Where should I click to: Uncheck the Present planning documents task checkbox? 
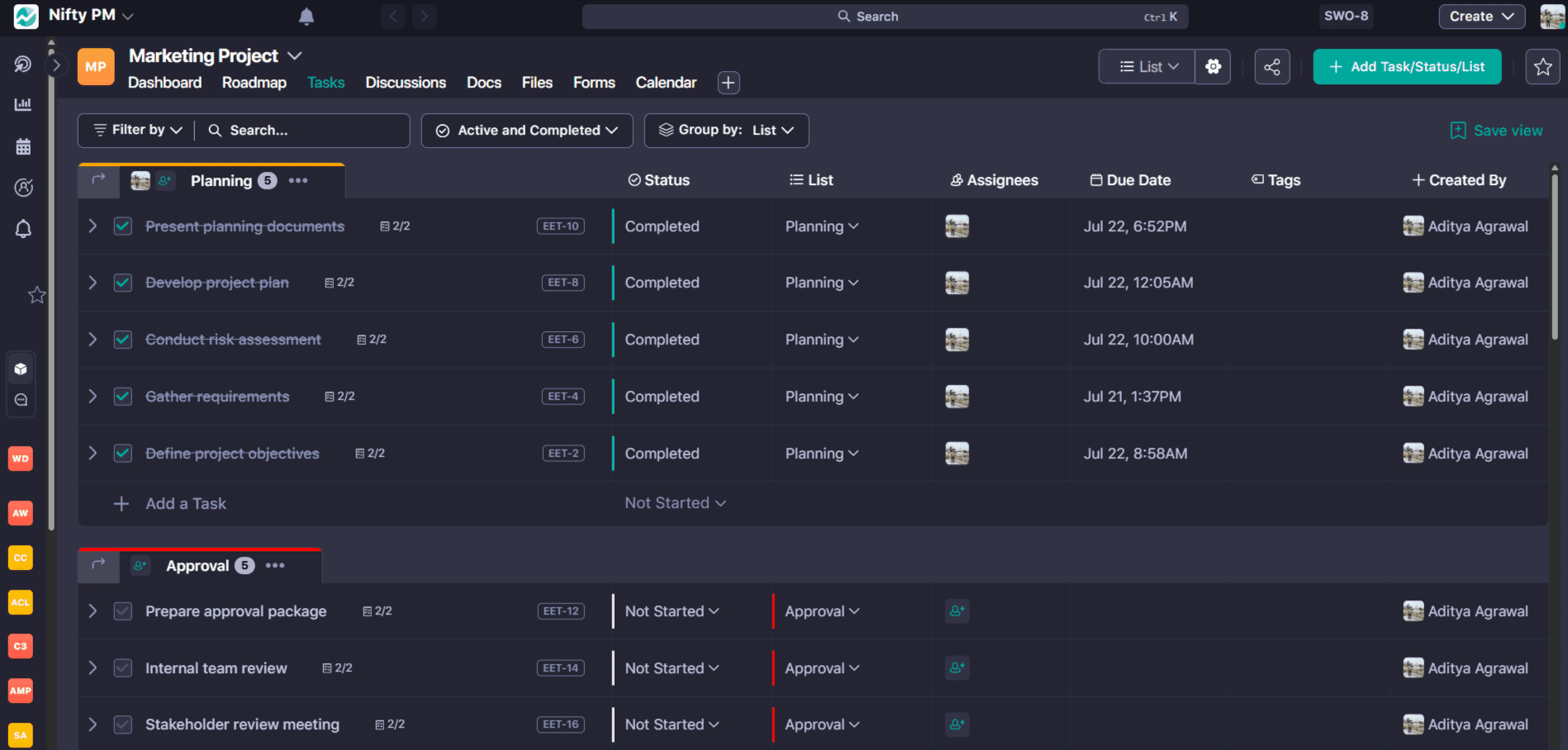click(122, 225)
